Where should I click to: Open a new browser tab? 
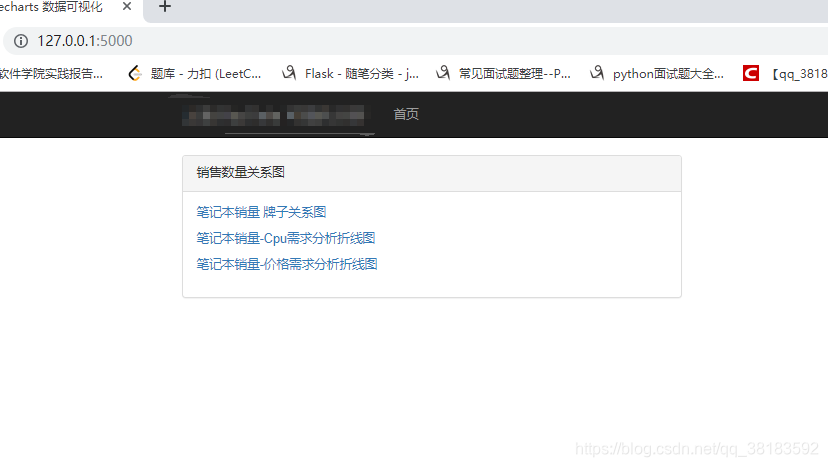pyautogui.click(x=165, y=6)
